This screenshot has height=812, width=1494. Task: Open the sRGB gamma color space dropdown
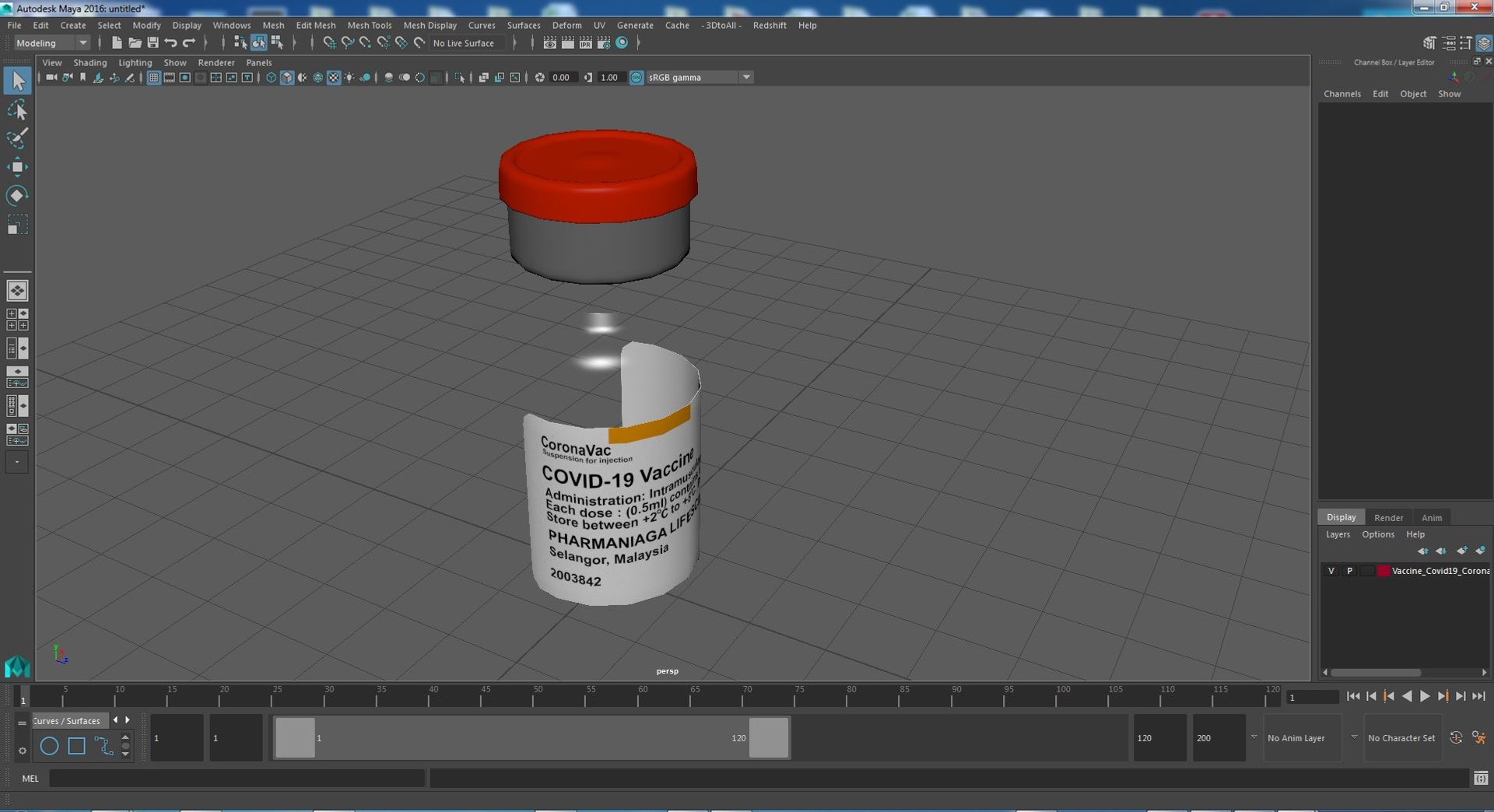(700, 78)
